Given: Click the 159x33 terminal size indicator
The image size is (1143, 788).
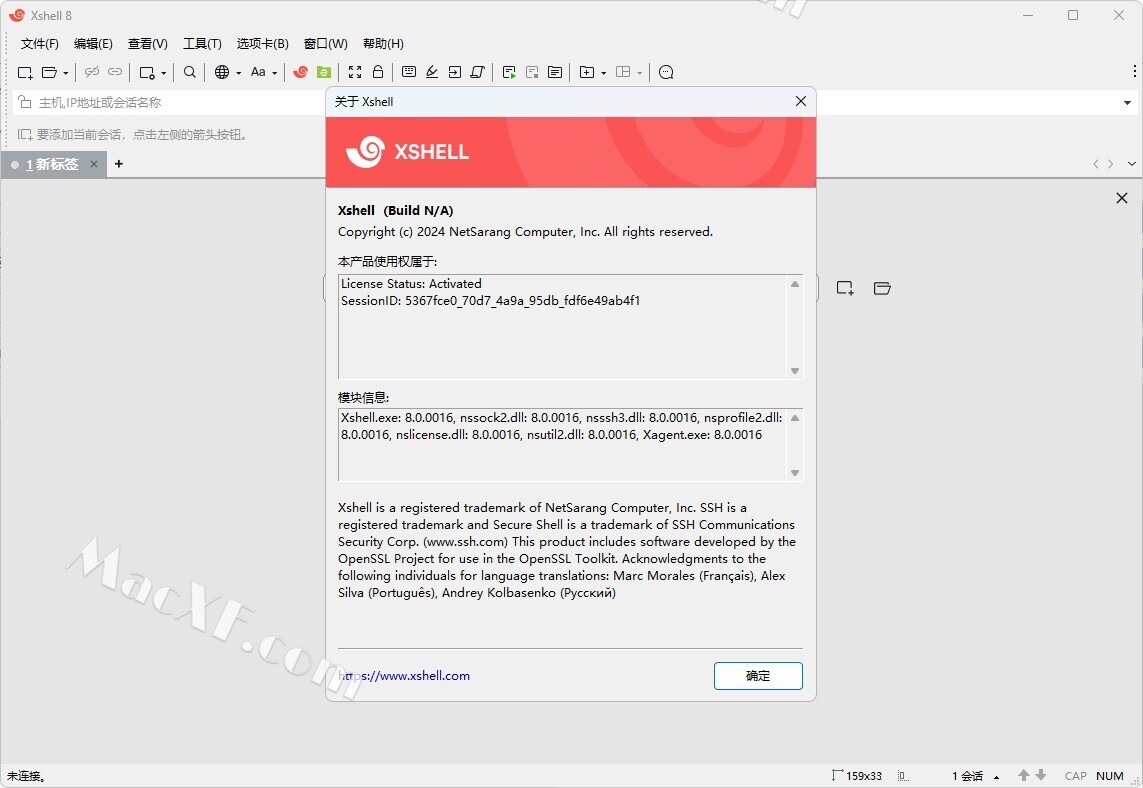Looking at the screenshot, I should (x=857, y=776).
